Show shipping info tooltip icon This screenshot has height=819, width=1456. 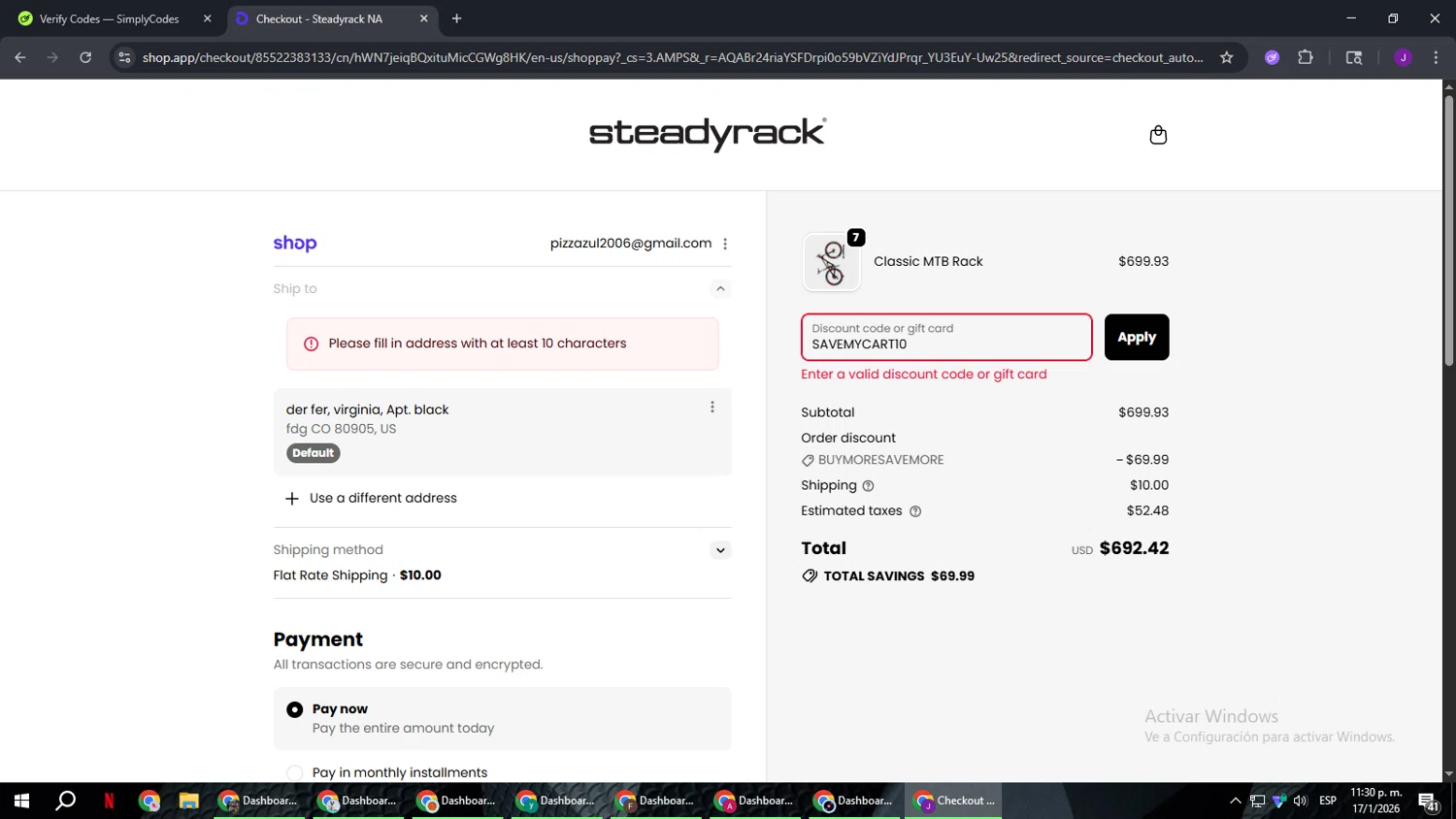pyautogui.click(x=868, y=486)
